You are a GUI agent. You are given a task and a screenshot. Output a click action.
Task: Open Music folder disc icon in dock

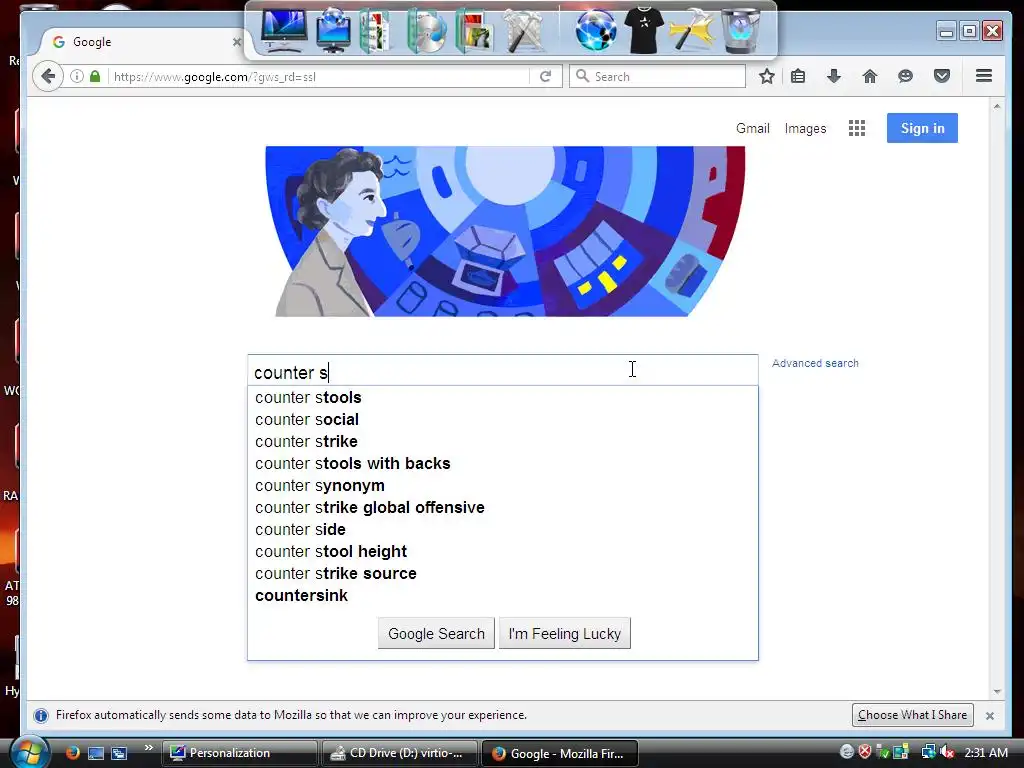click(x=426, y=30)
